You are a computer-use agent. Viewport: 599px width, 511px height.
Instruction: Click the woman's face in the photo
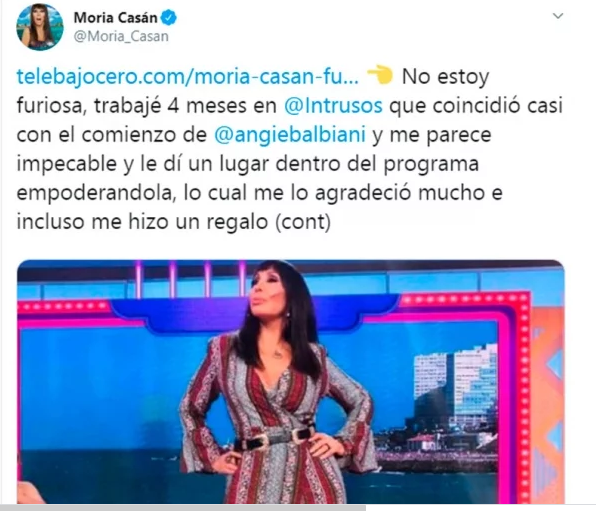pyautogui.click(x=267, y=294)
